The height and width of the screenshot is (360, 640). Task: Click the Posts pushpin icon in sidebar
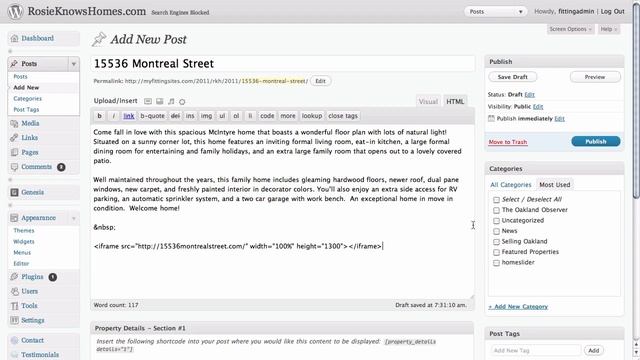(x=14, y=64)
